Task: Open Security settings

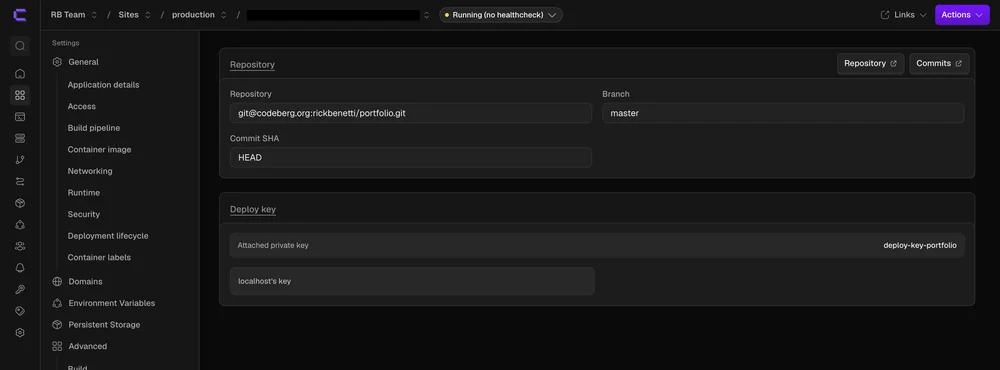Action: pos(84,214)
